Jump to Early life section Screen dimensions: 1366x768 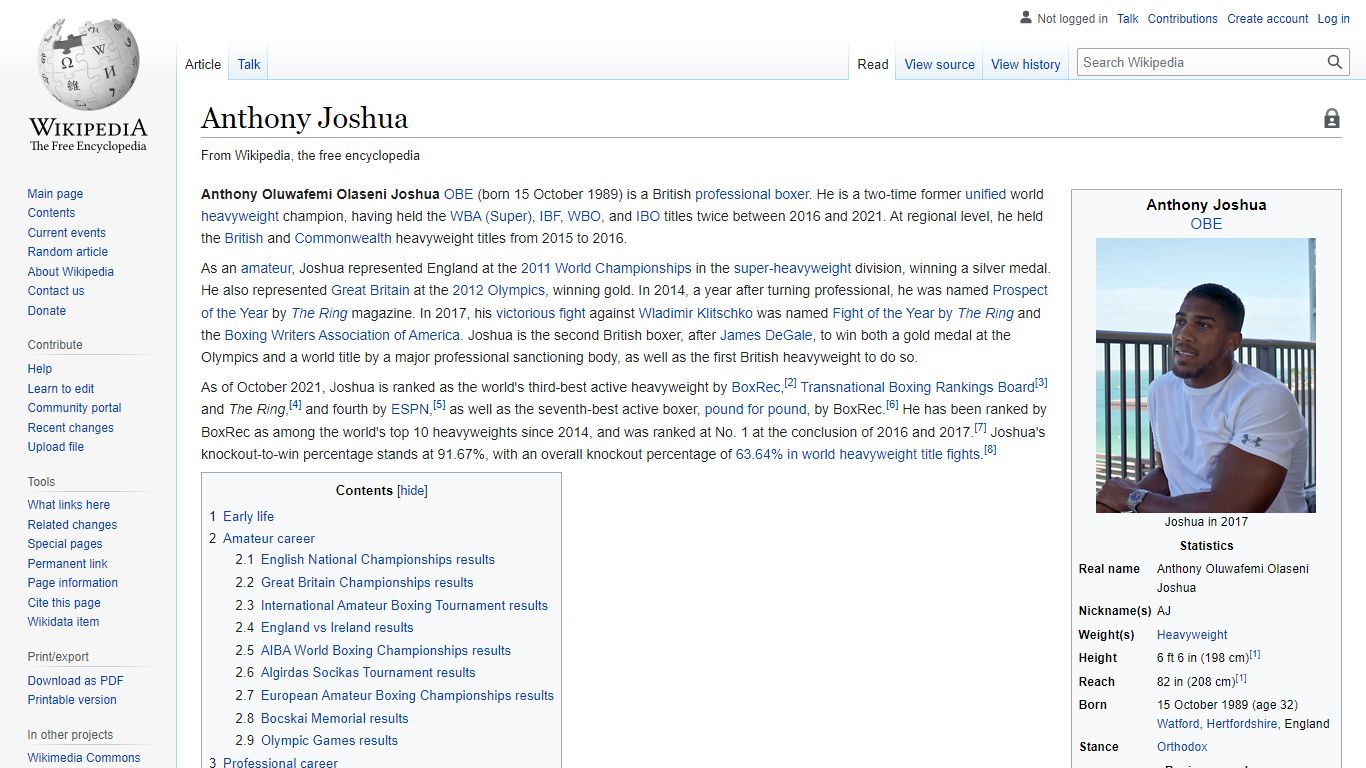(x=248, y=517)
